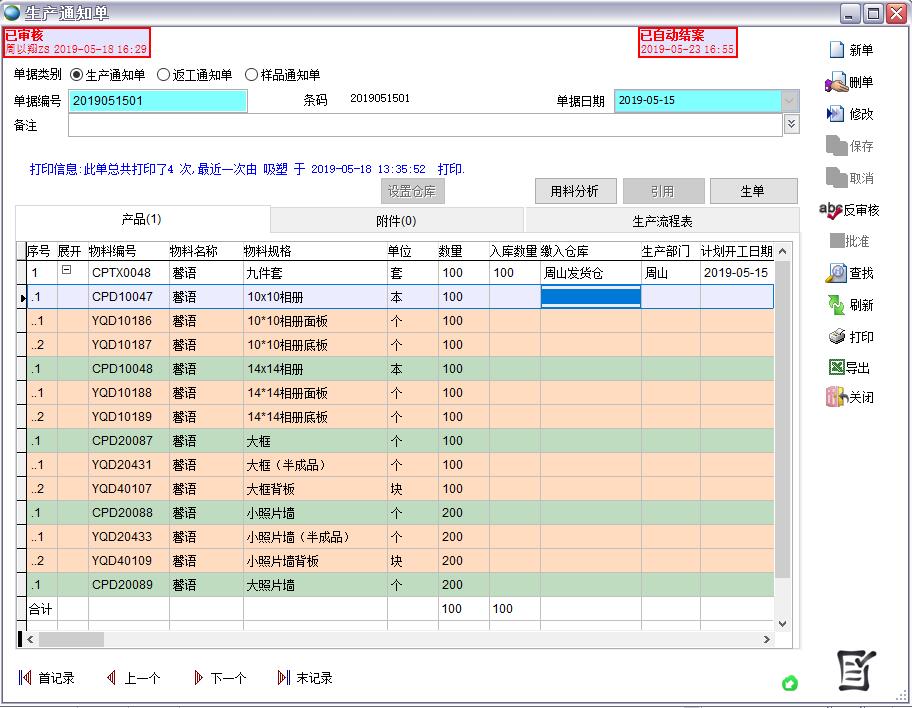912x708 pixels.
Task: Expand the 备注 remarks field arrow
Action: click(791, 124)
